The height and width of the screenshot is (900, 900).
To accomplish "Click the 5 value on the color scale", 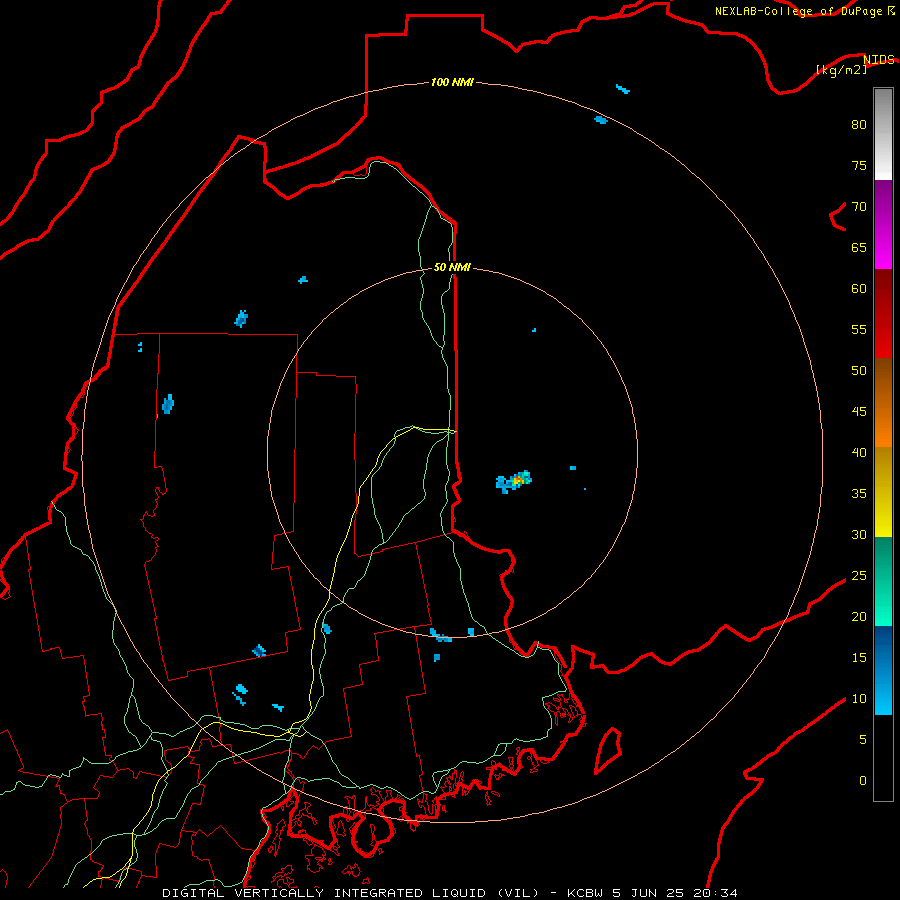I will click(863, 740).
